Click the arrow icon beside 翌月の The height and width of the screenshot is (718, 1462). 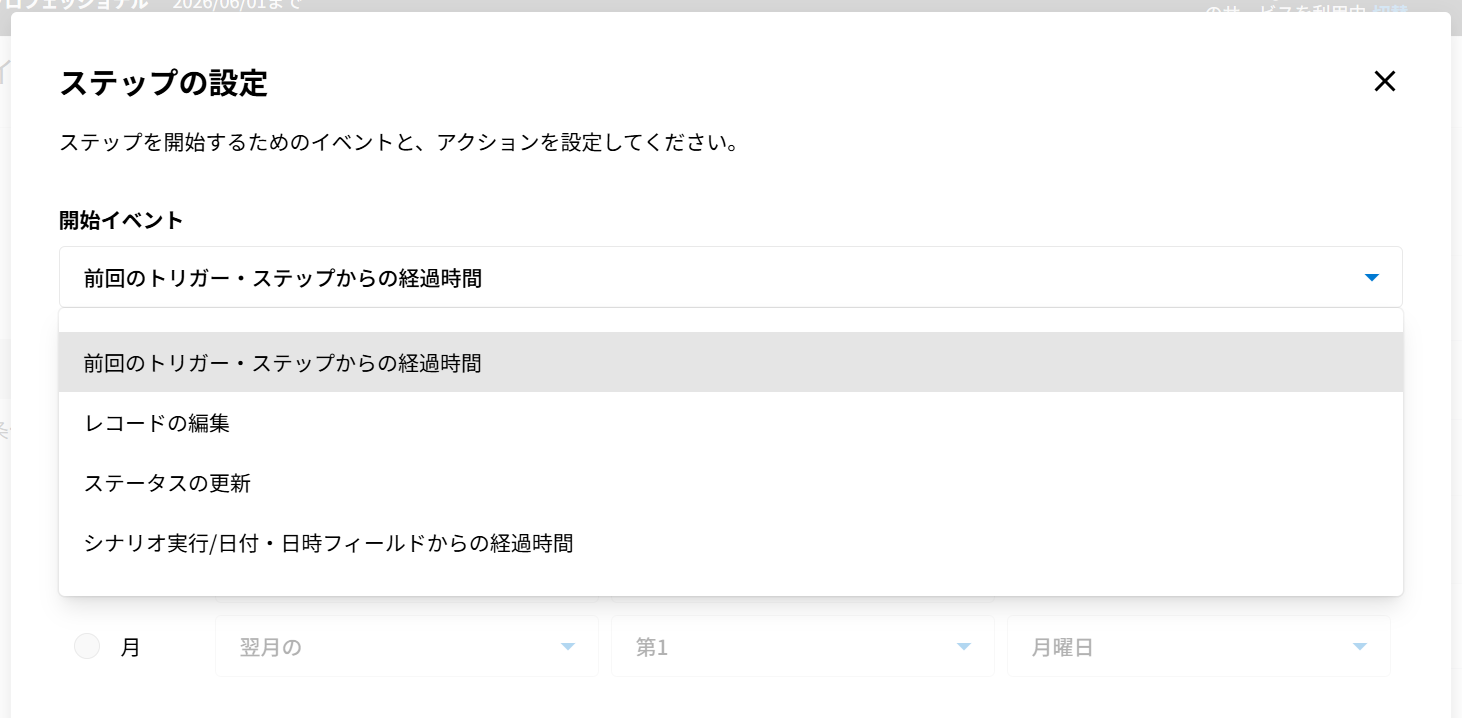click(568, 647)
